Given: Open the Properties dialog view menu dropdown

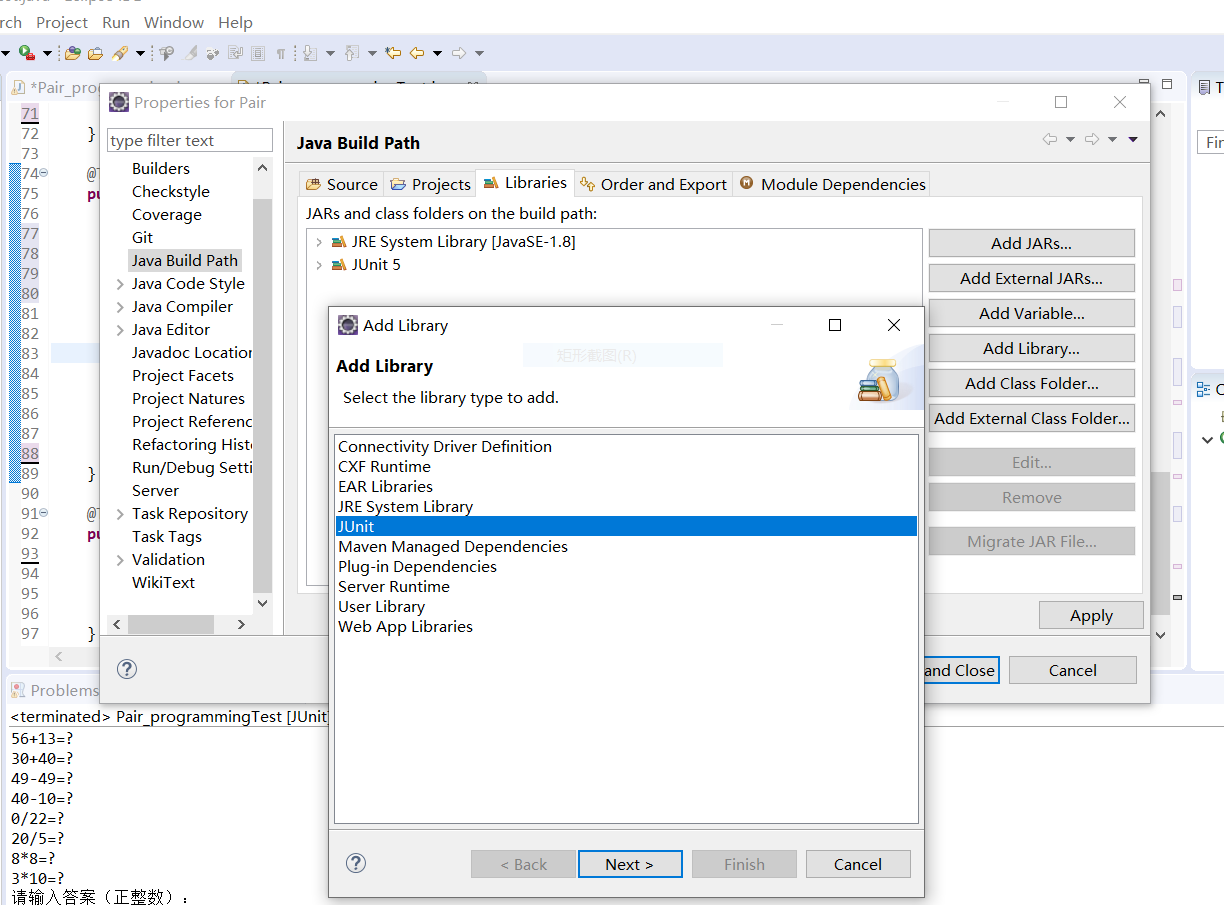Looking at the screenshot, I should tap(1133, 140).
